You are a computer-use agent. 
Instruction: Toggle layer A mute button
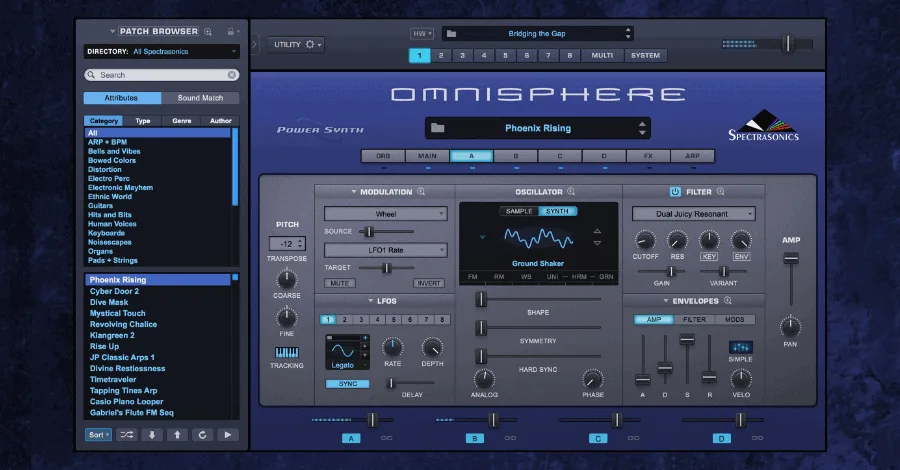(351, 438)
